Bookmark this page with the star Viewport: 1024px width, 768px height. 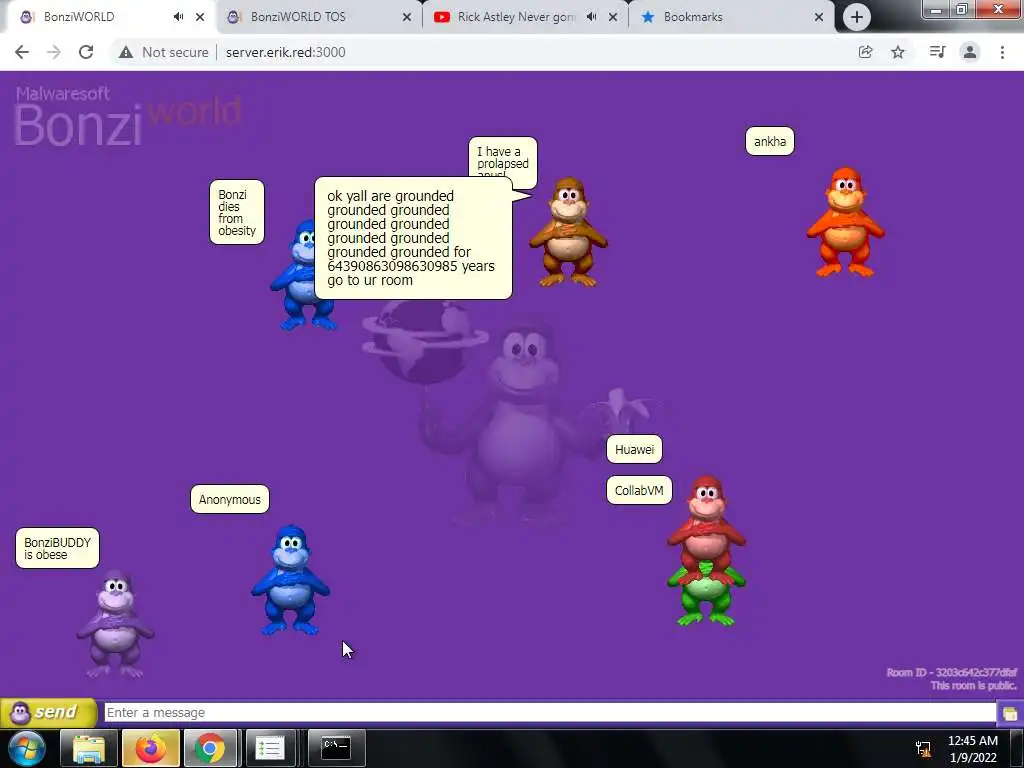click(x=898, y=52)
